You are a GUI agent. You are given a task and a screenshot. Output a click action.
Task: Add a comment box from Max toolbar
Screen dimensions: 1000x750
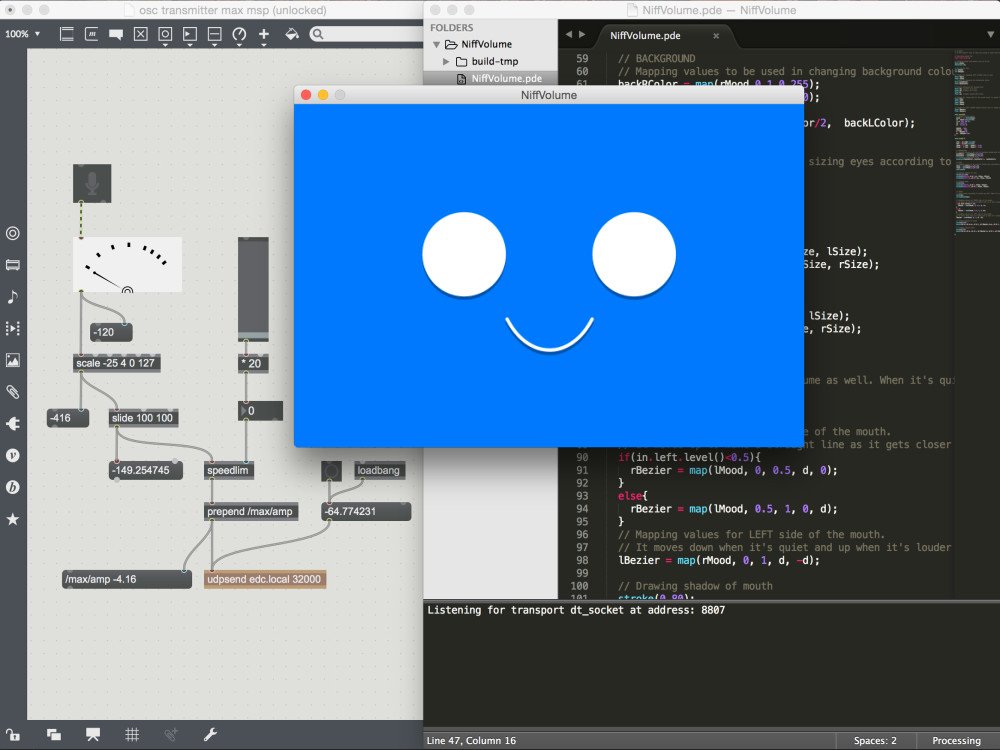point(115,34)
